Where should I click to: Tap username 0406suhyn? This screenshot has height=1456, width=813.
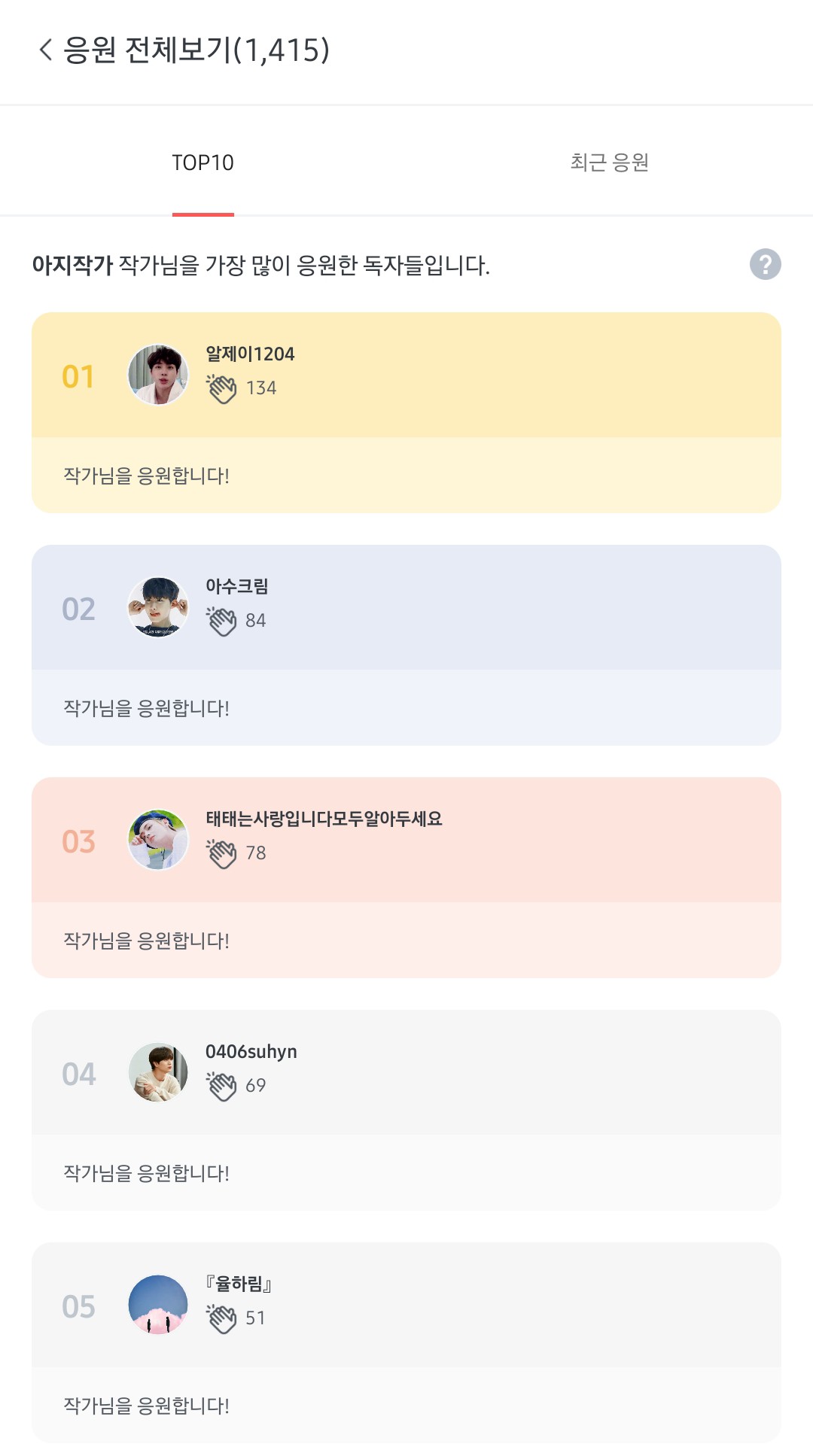click(x=251, y=1051)
